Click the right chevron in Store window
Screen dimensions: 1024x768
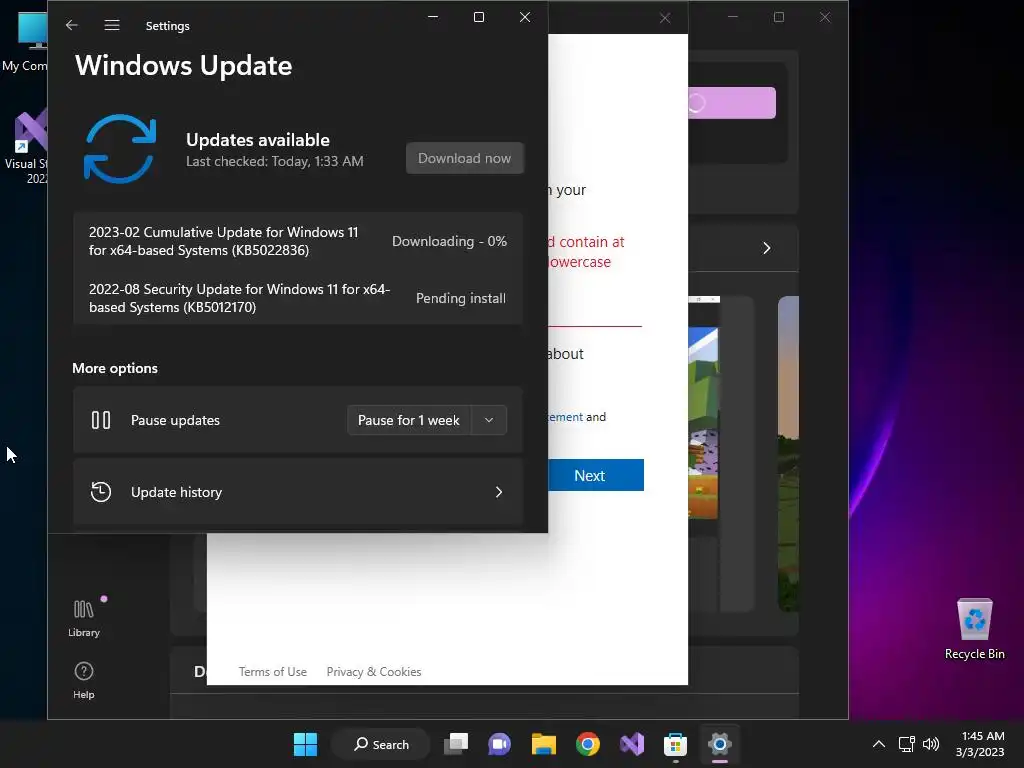767,248
